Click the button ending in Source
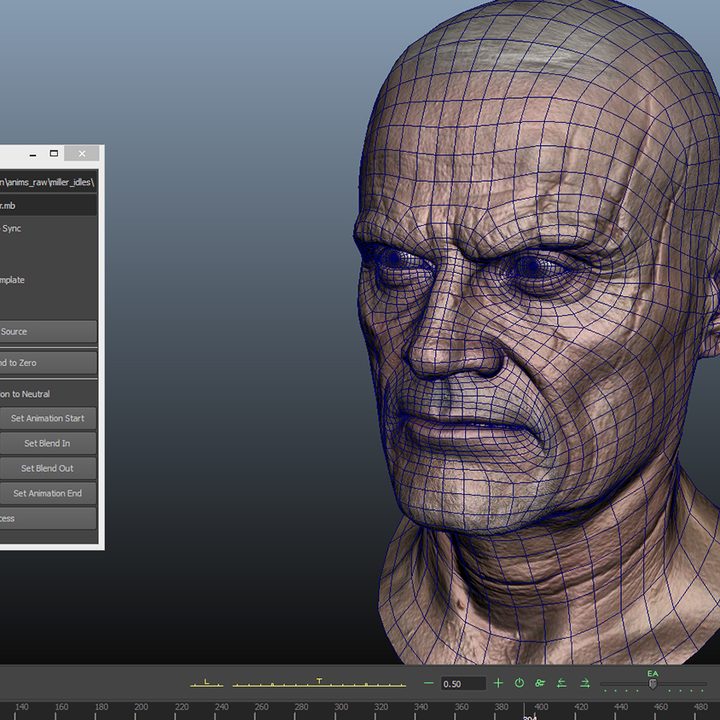This screenshot has height=720, width=720. coord(48,332)
